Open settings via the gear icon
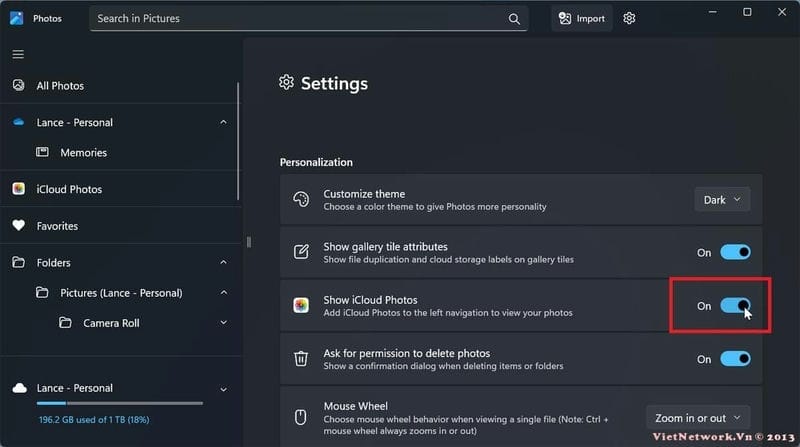This screenshot has width=800, height=447. point(629,18)
